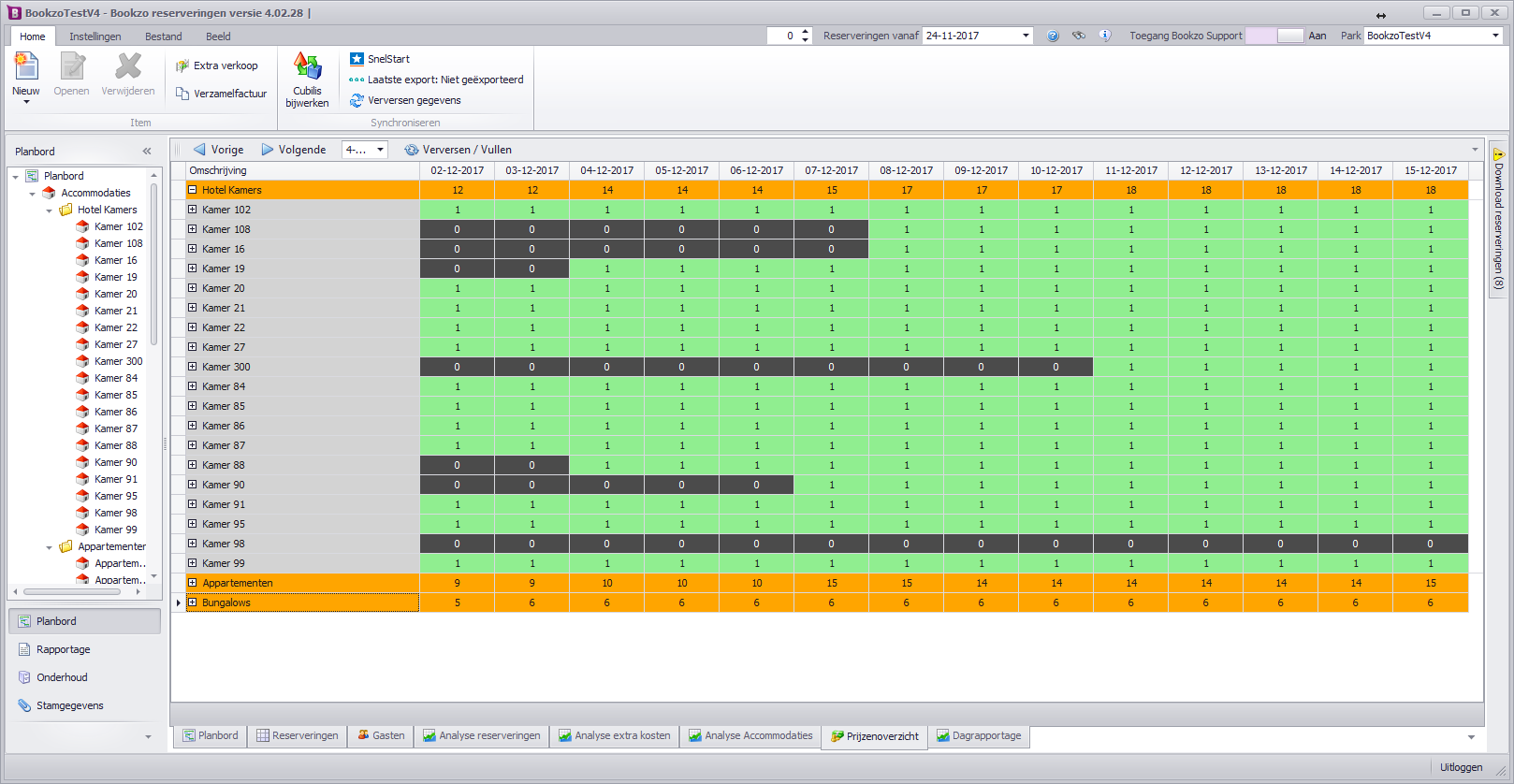This screenshot has height=784, width=1514.
Task: Open Verzamelfactuur
Action: click(x=222, y=94)
